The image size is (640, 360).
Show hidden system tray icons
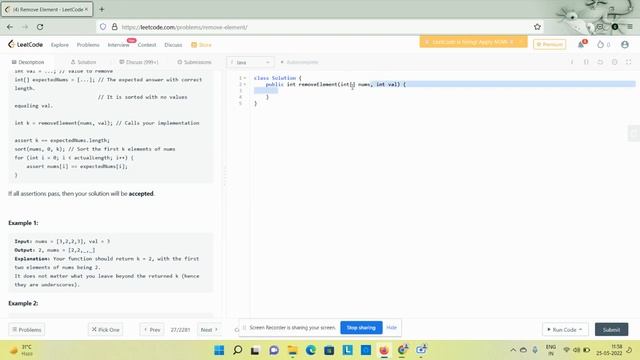(x=513, y=350)
